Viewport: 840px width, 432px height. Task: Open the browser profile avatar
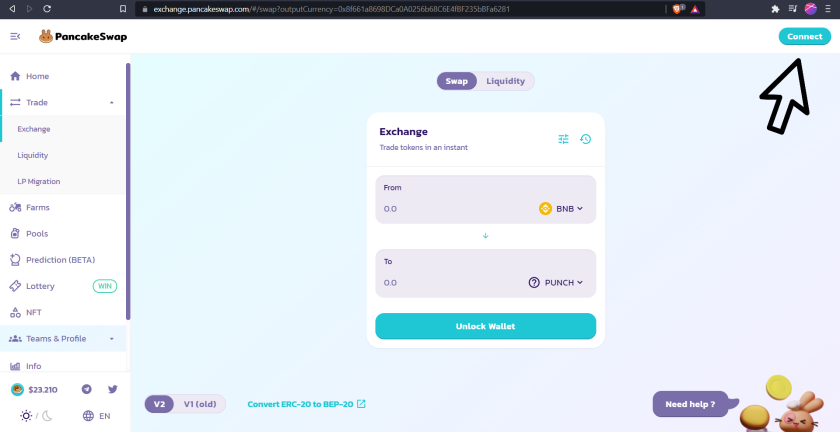point(811,9)
